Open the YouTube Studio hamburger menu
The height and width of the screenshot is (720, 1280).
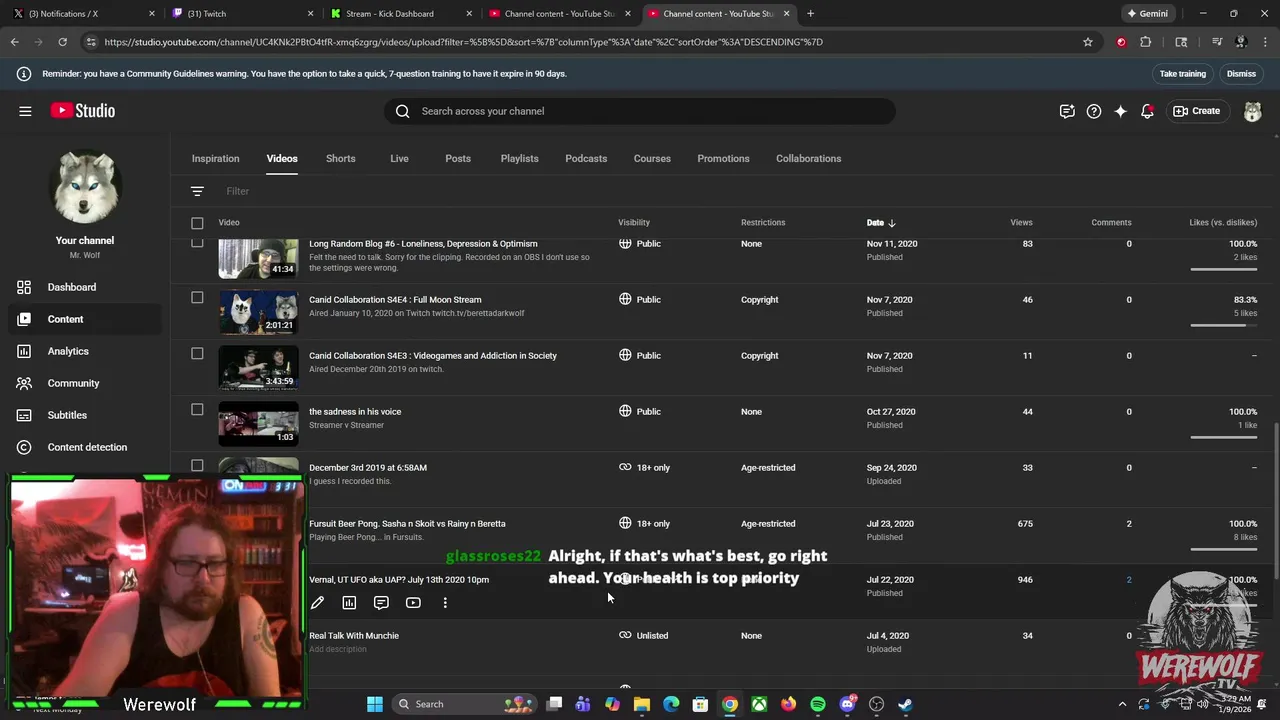[x=25, y=111]
